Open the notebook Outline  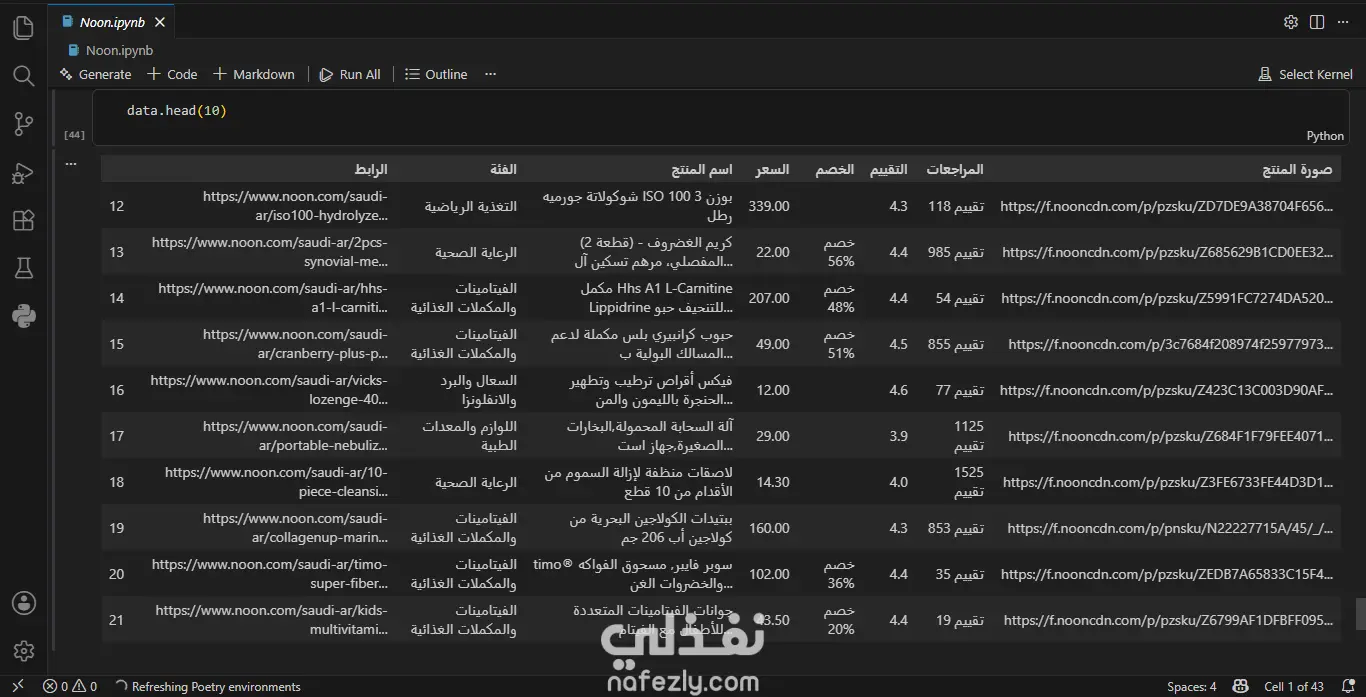point(436,74)
